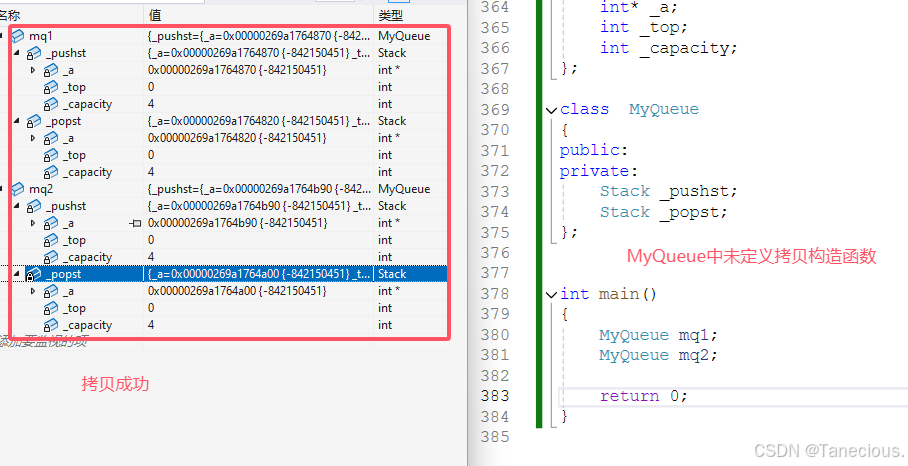Image resolution: width=908 pixels, height=466 pixels.
Task: Click 'Stack _pushst;' member declaration in code
Action: [x=668, y=192]
